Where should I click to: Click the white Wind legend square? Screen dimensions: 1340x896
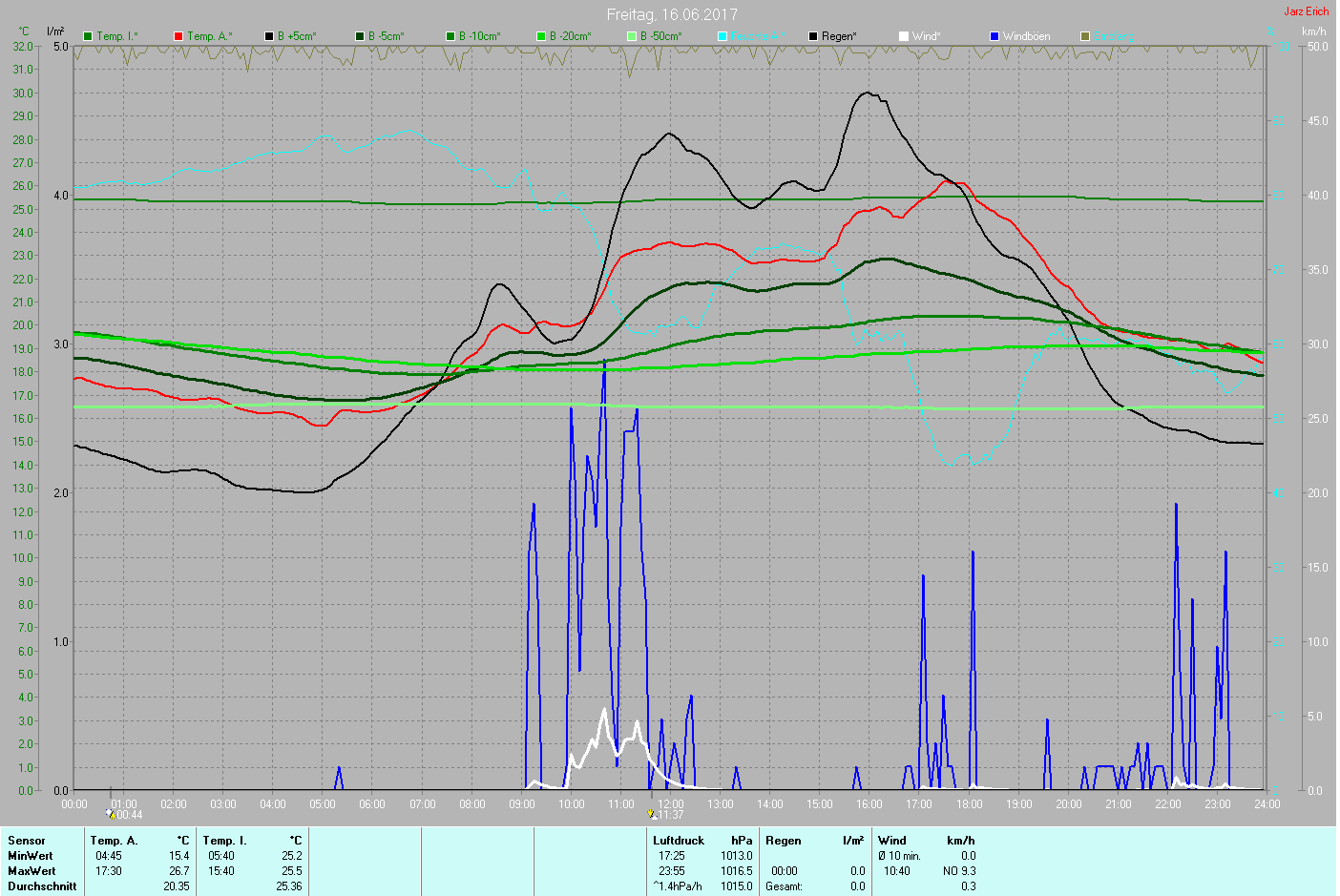pos(904,36)
